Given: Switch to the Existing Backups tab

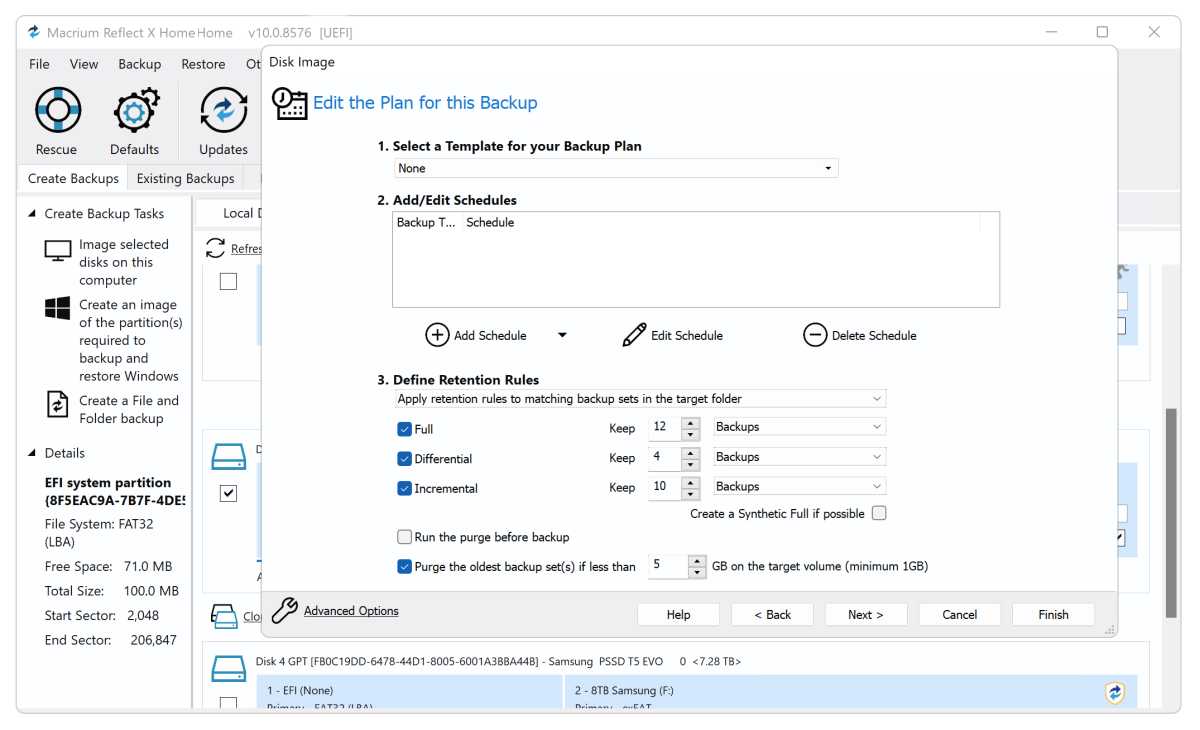Looking at the screenshot, I should pos(186,178).
